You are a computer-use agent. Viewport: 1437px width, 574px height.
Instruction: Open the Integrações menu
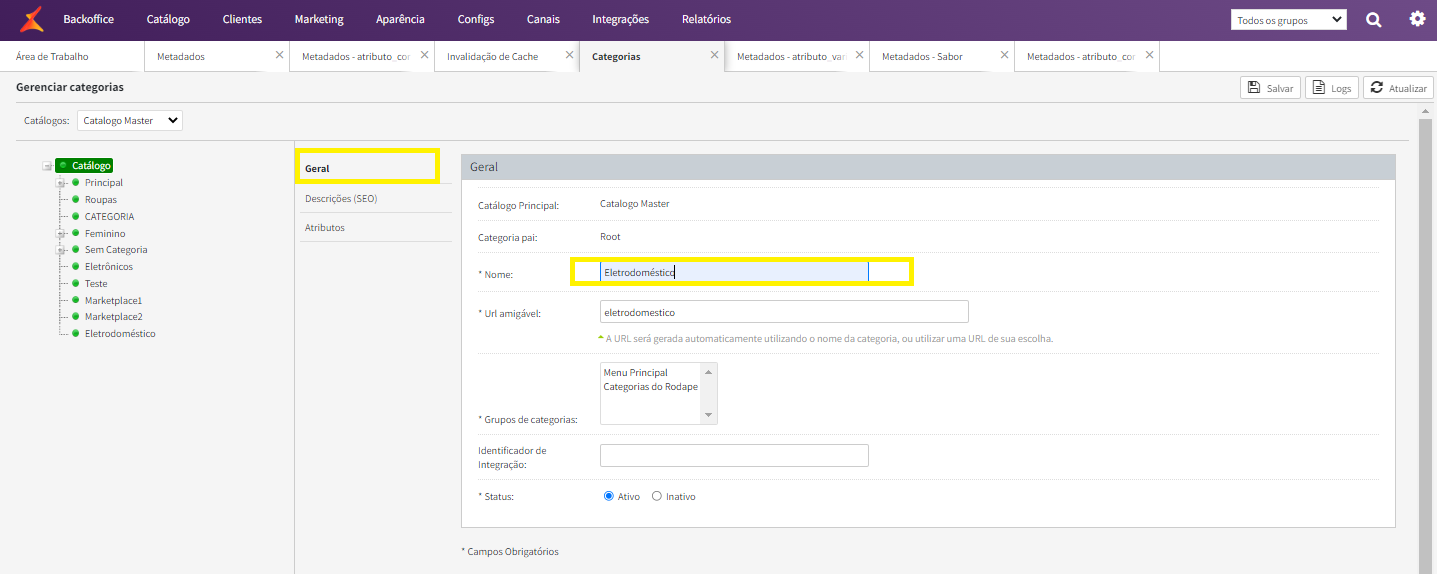tap(620, 19)
